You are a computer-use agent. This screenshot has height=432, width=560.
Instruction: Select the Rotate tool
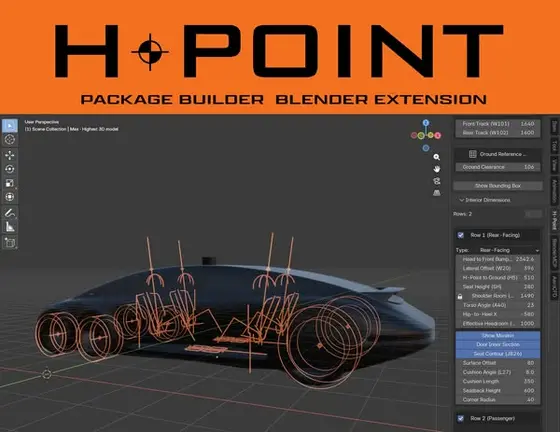tap(10, 169)
